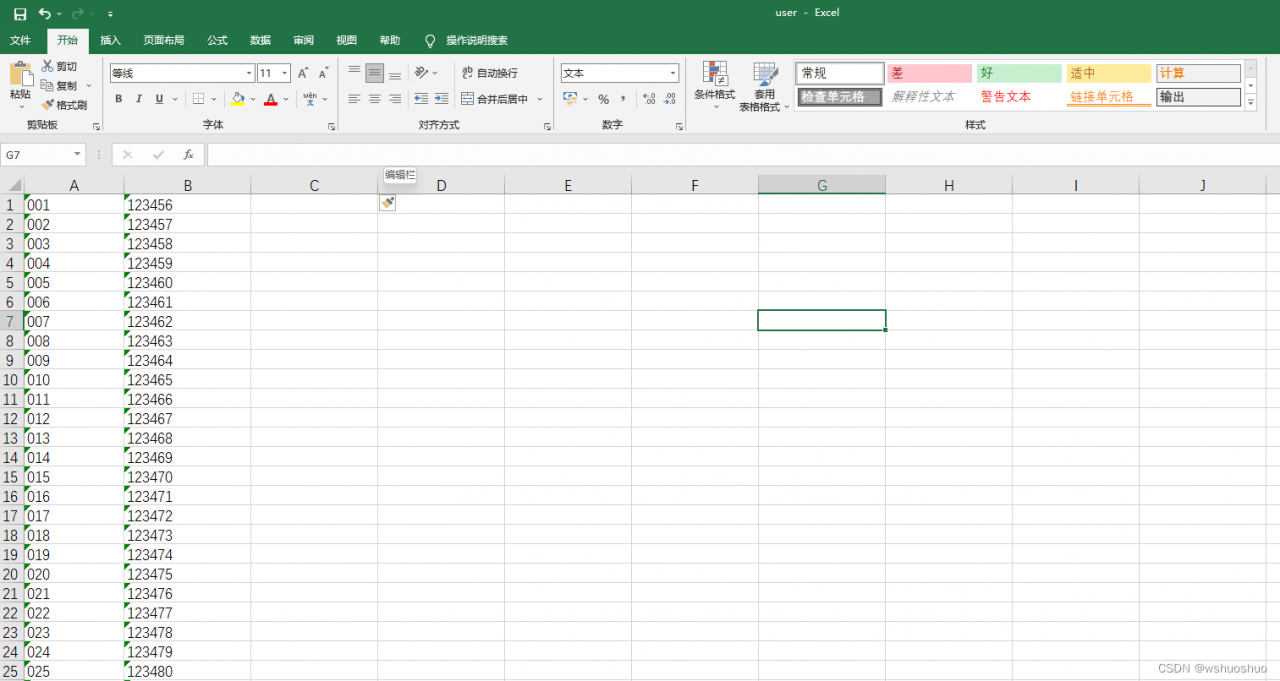Open underline style dropdown arrow
This screenshot has height=681, width=1280.
coord(175,99)
